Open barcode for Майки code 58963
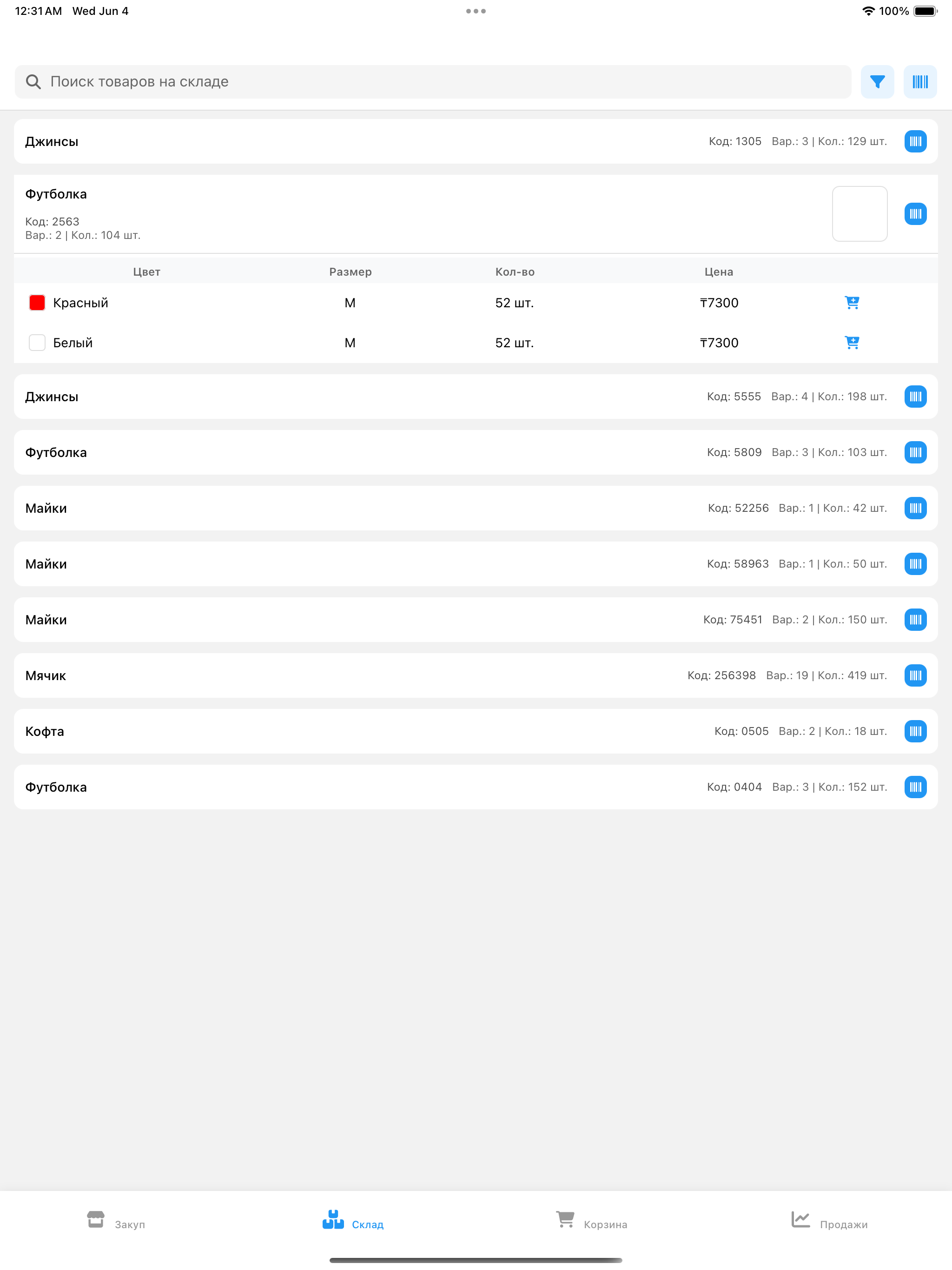This screenshot has height=1270, width=952. coord(915,563)
